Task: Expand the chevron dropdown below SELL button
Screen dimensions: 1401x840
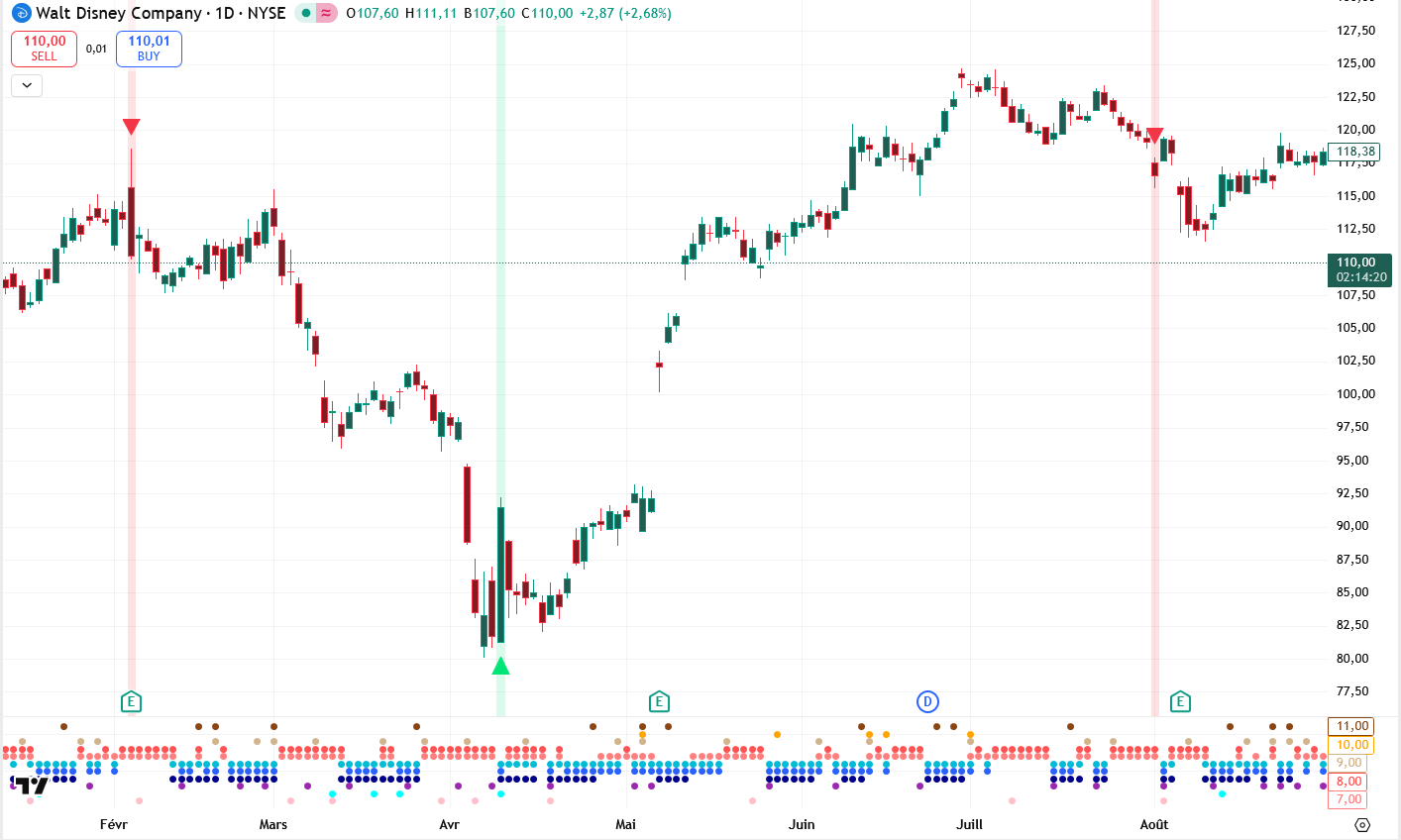Action: point(27,85)
